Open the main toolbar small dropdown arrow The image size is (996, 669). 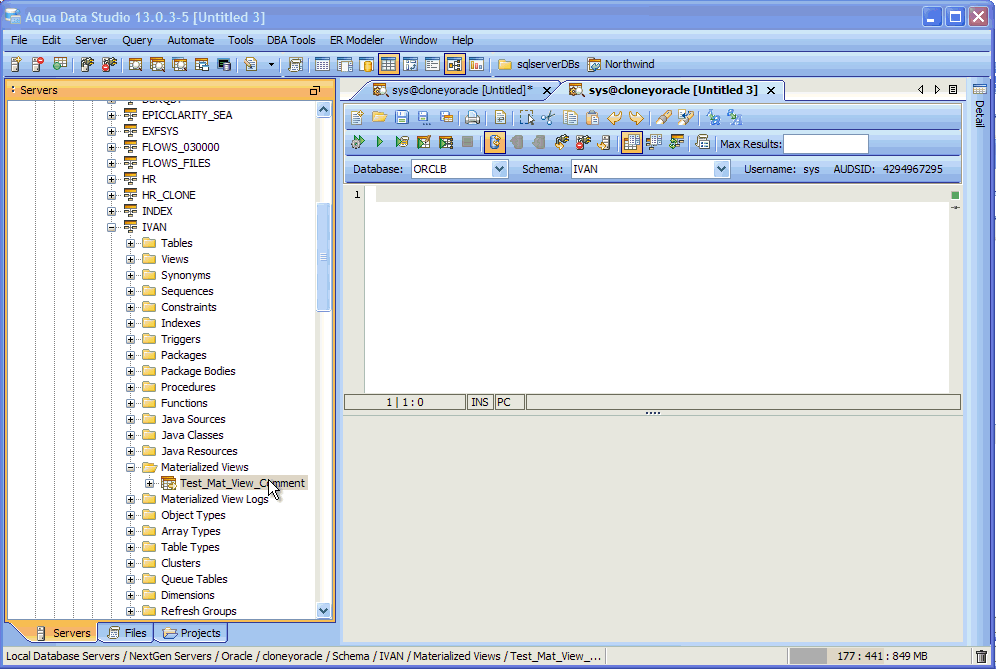click(271, 64)
